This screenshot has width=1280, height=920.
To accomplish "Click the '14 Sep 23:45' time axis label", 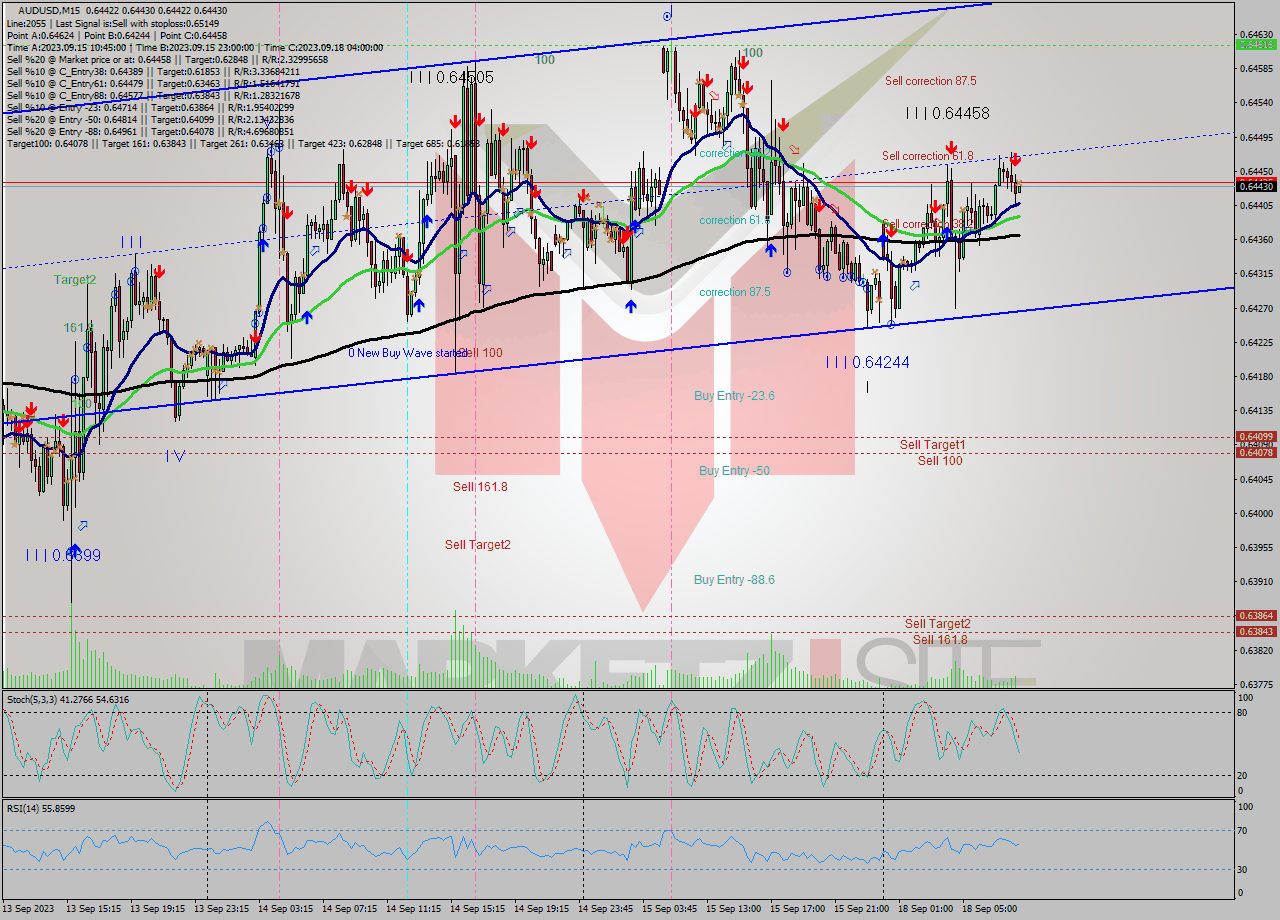I will click(605, 909).
